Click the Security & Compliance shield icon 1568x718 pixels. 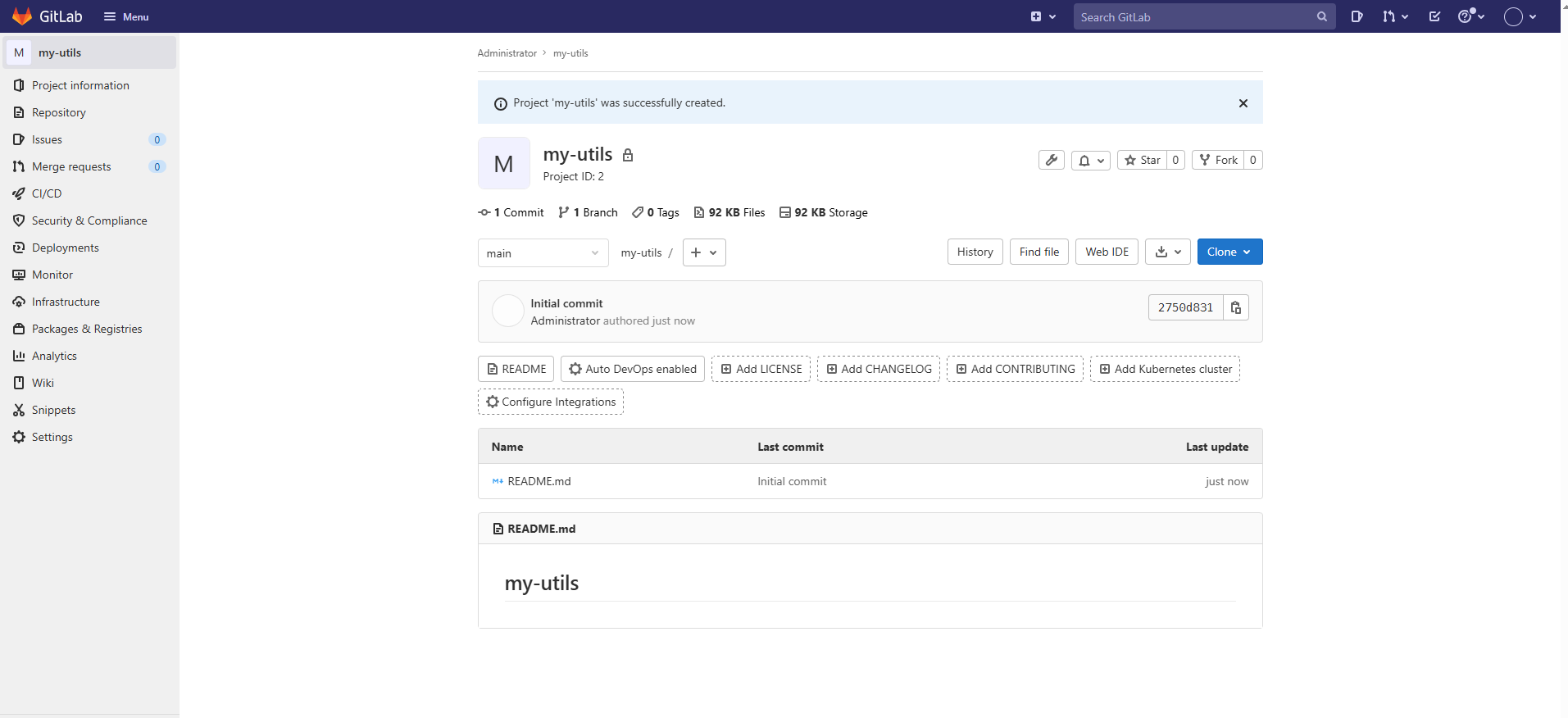[x=19, y=220]
